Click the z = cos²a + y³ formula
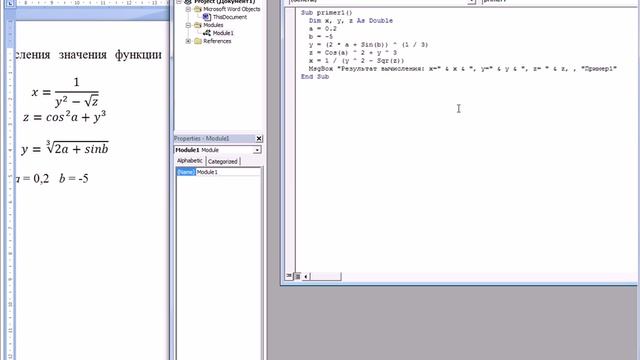 pyautogui.click(x=64, y=117)
